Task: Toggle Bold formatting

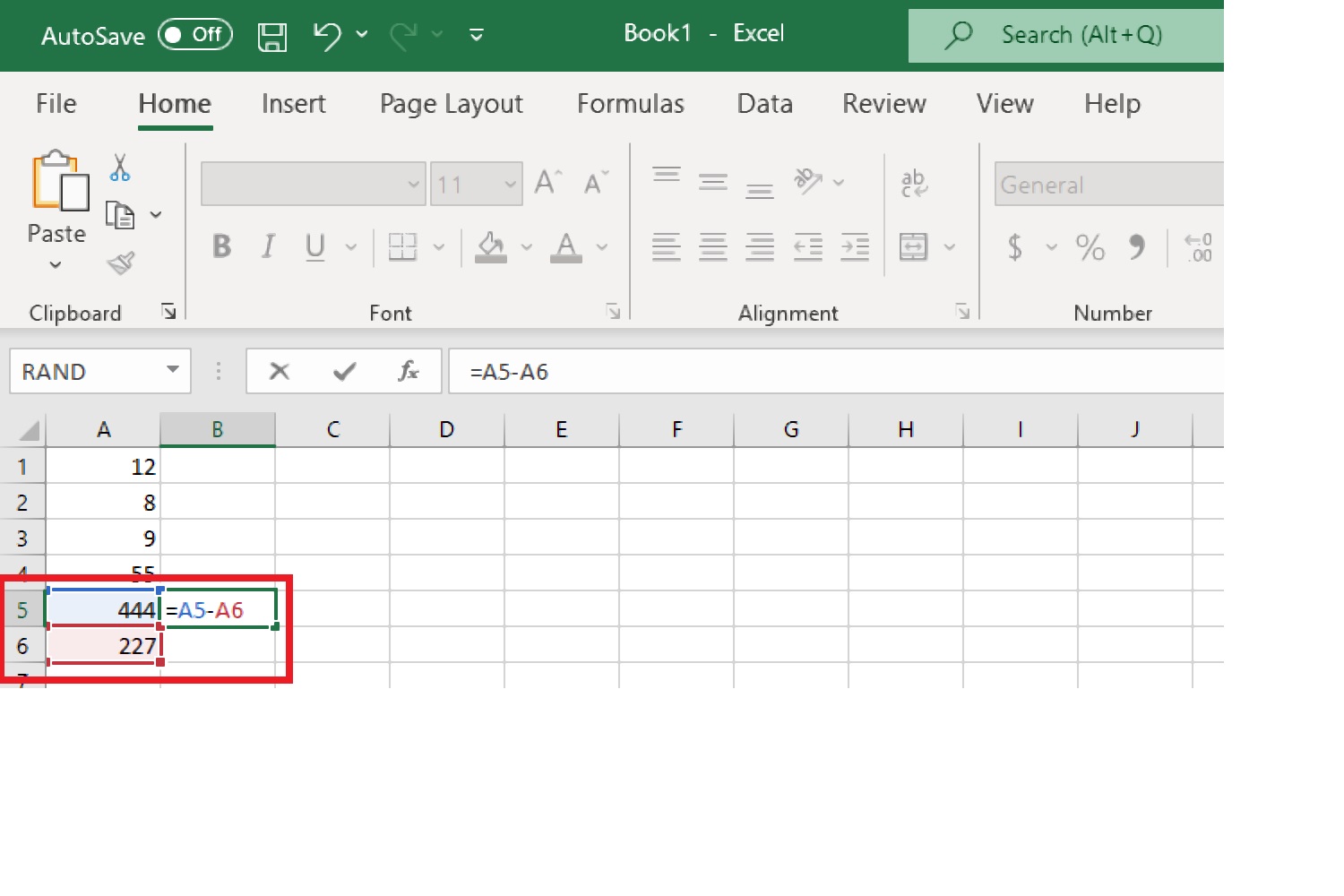Action: tap(221, 246)
